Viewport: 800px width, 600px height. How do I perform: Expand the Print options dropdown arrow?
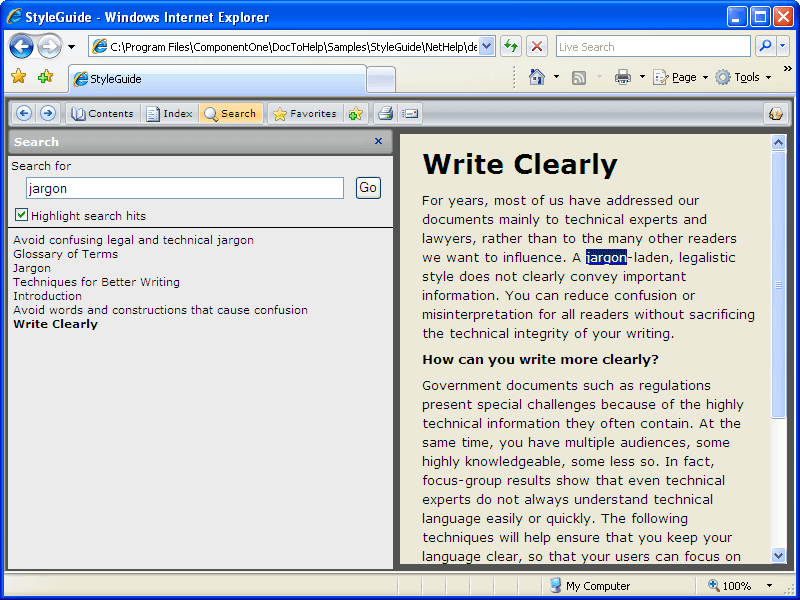coord(642,77)
